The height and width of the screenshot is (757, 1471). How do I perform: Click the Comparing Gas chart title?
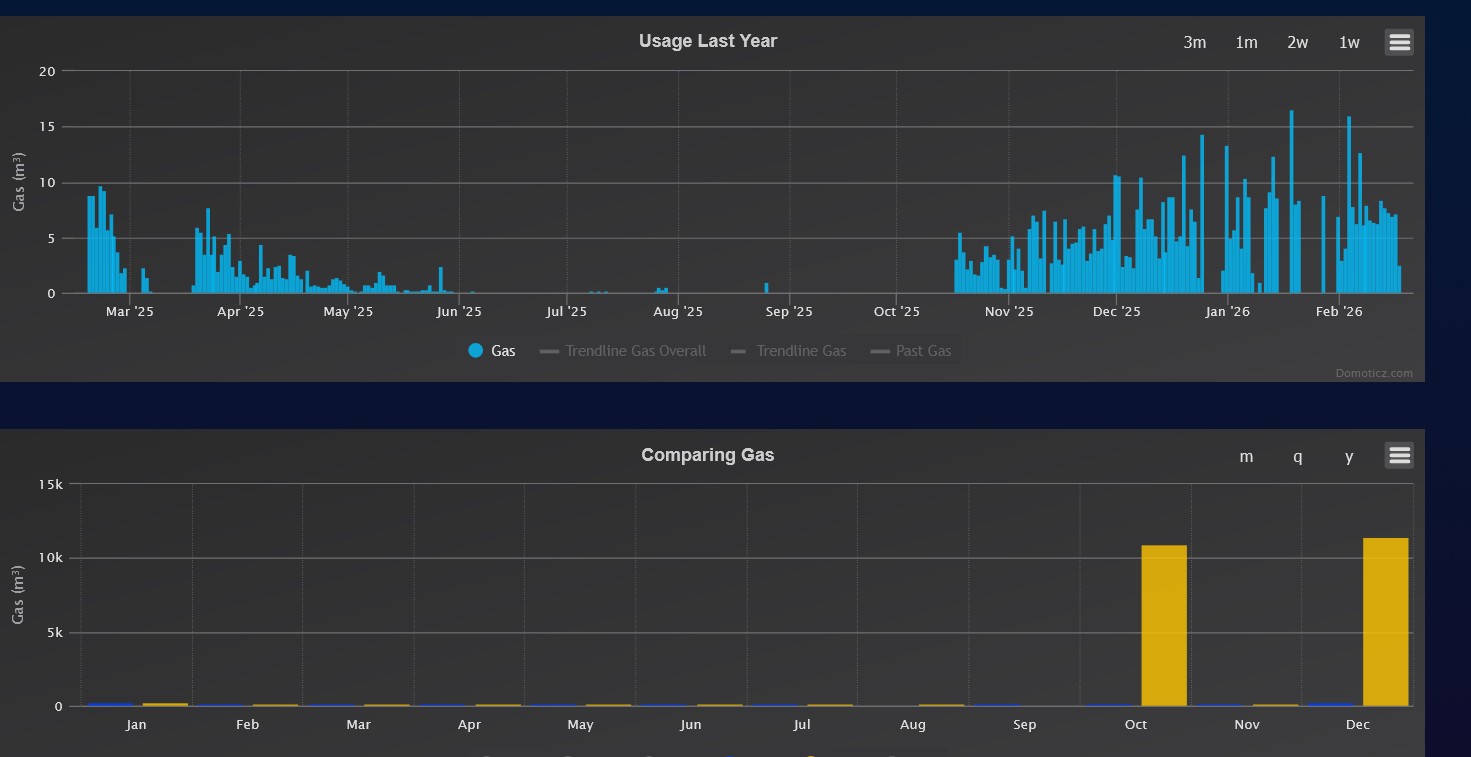[x=708, y=455]
